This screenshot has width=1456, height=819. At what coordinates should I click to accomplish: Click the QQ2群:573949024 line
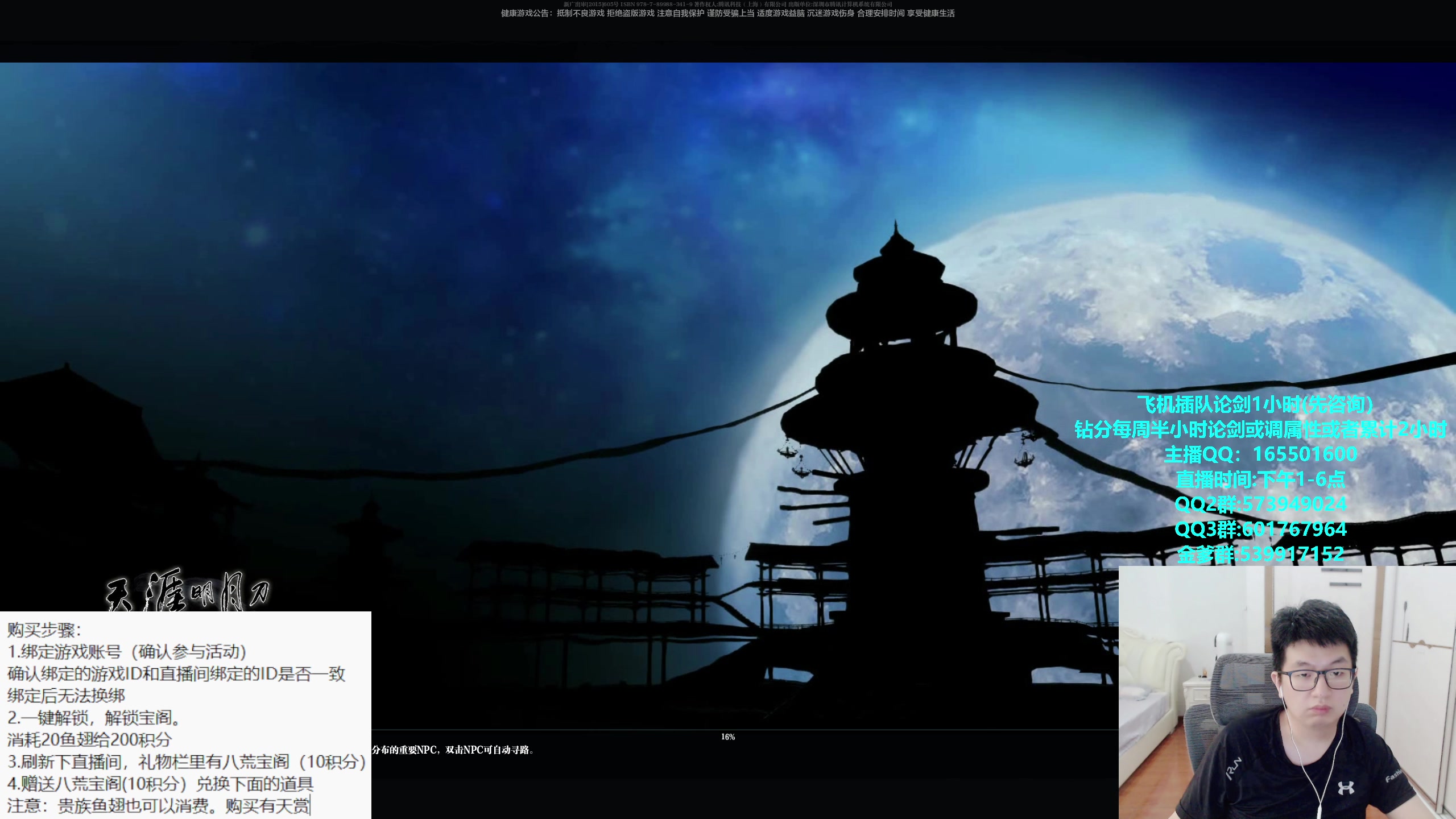(1260, 504)
